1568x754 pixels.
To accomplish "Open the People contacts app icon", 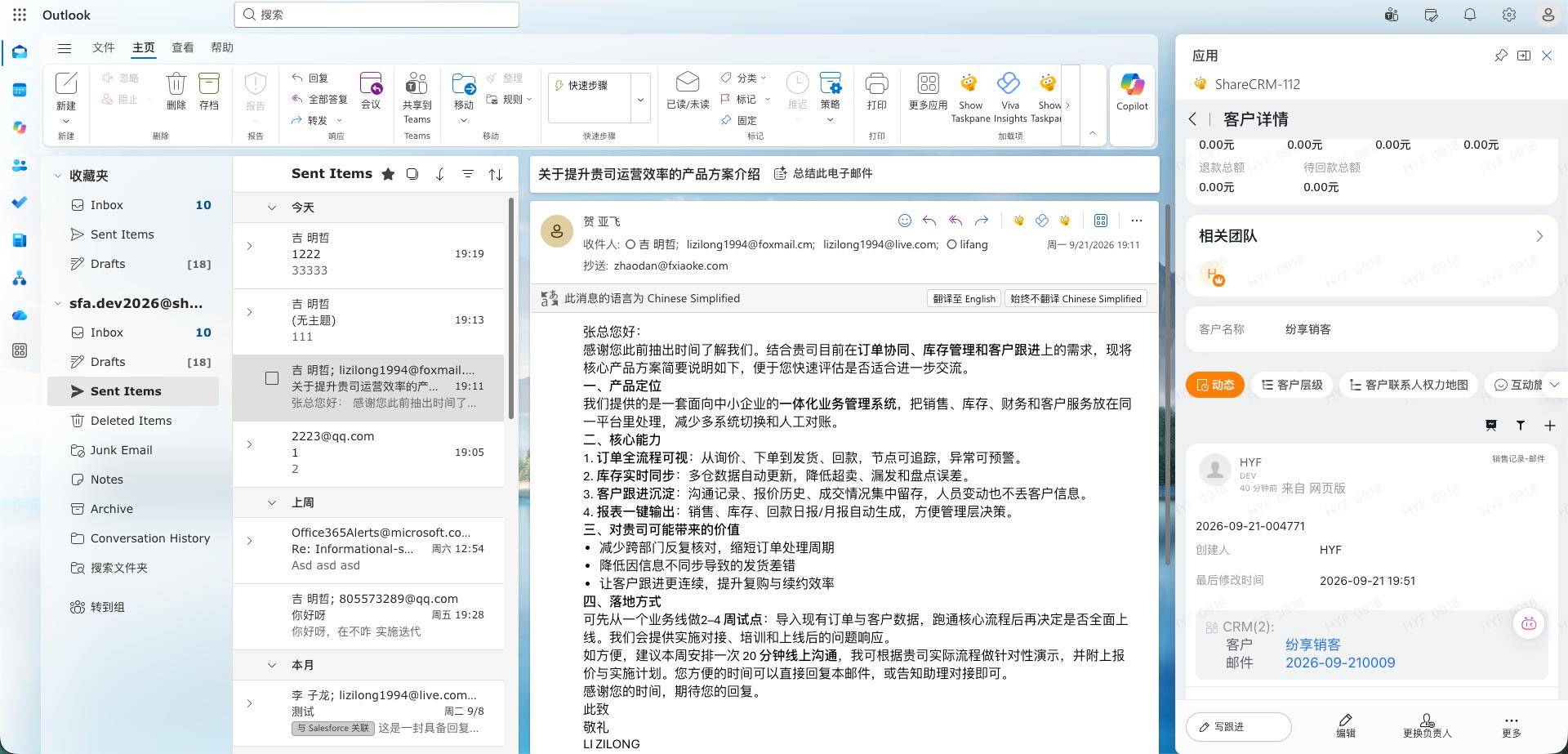I will tap(20, 165).
